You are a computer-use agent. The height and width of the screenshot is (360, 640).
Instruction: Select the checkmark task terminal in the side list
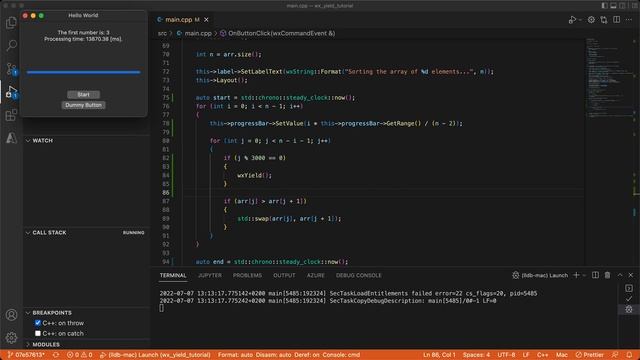[x=629, y=299]
